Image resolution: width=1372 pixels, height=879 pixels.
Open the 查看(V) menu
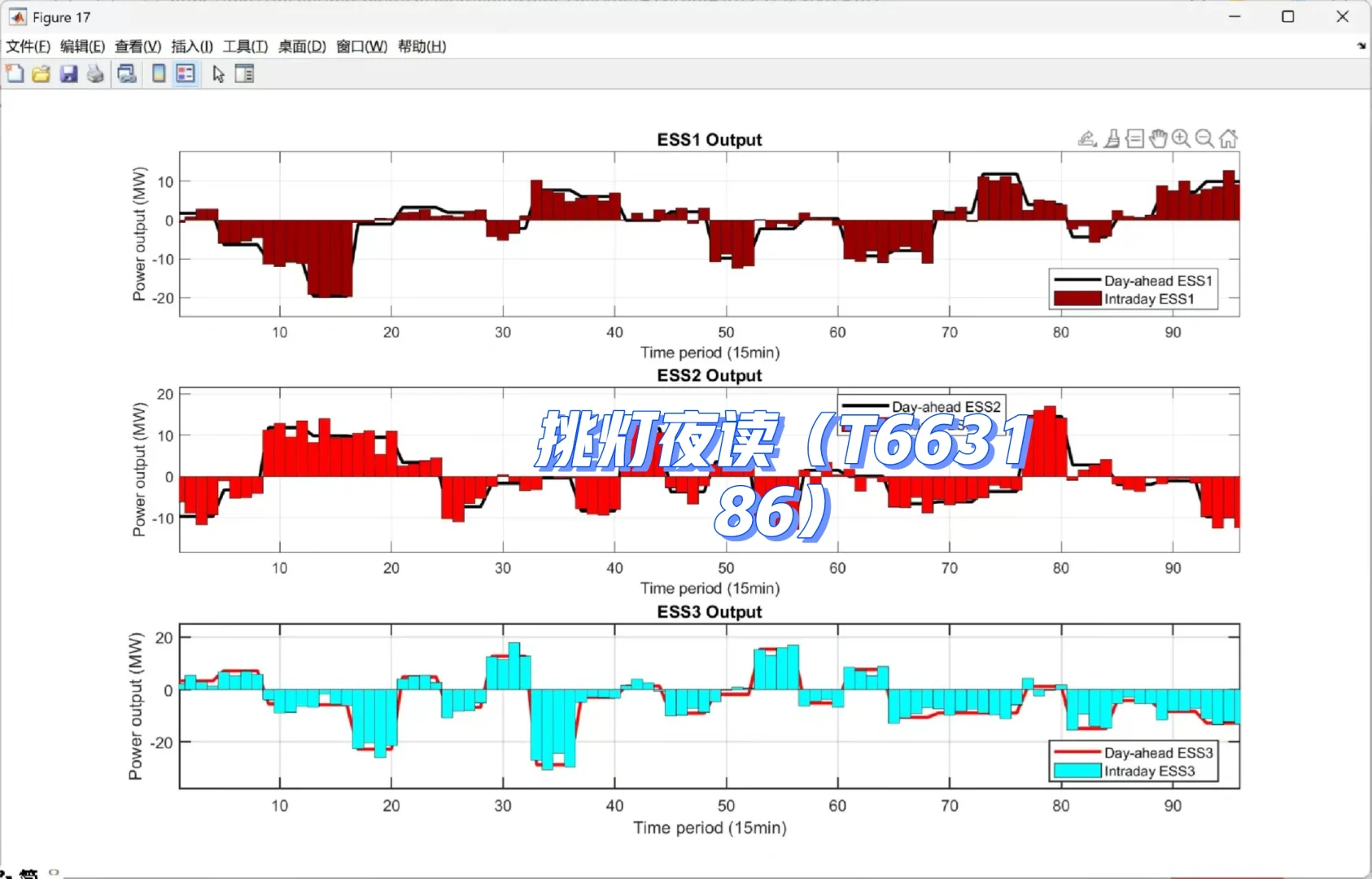(138, 46)
